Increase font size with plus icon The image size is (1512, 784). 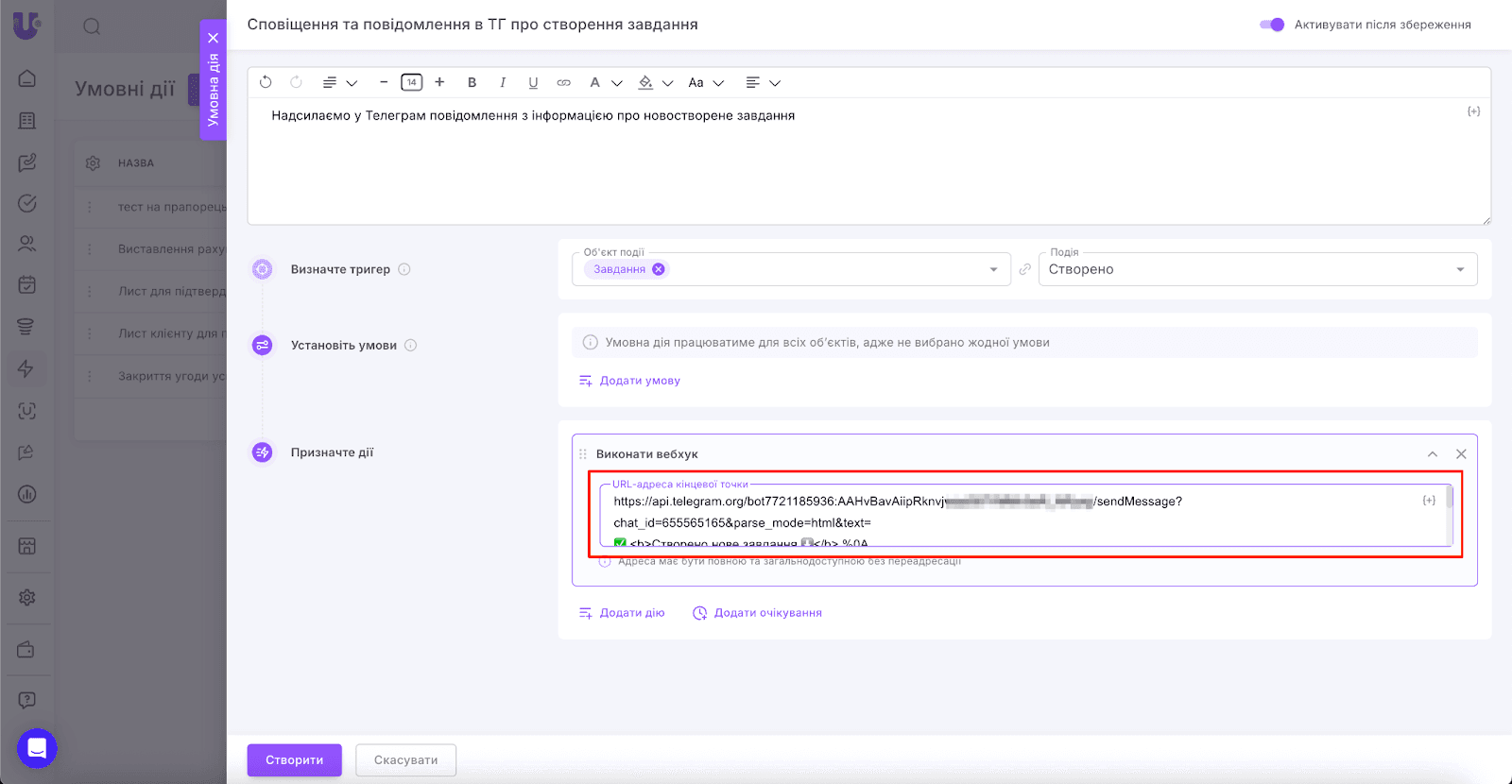coord(439,83)
